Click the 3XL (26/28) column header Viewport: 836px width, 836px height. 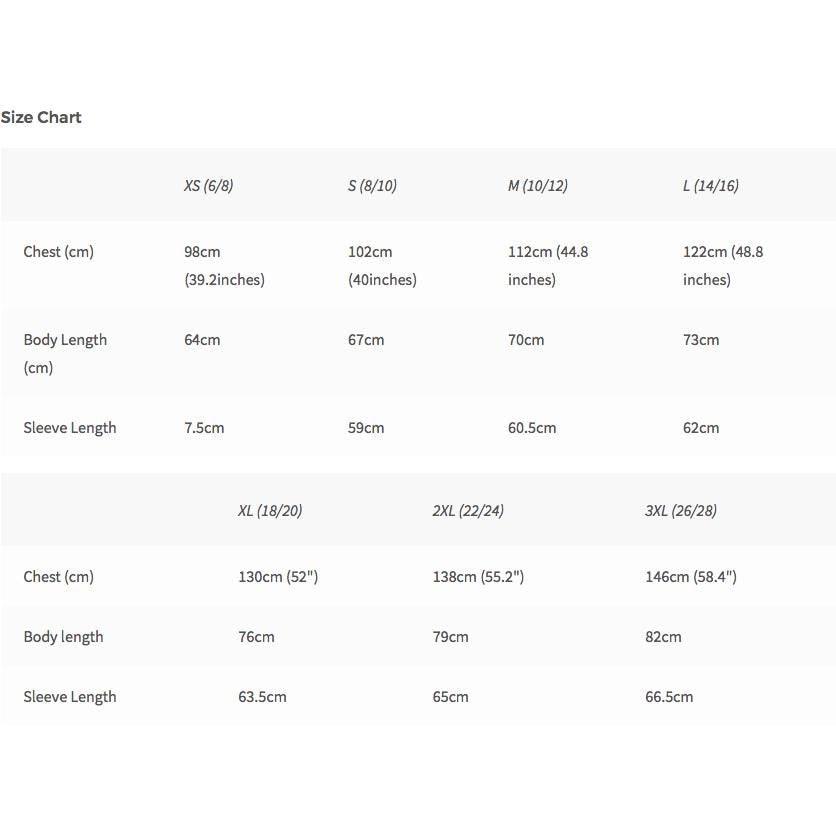pos(680,511)
